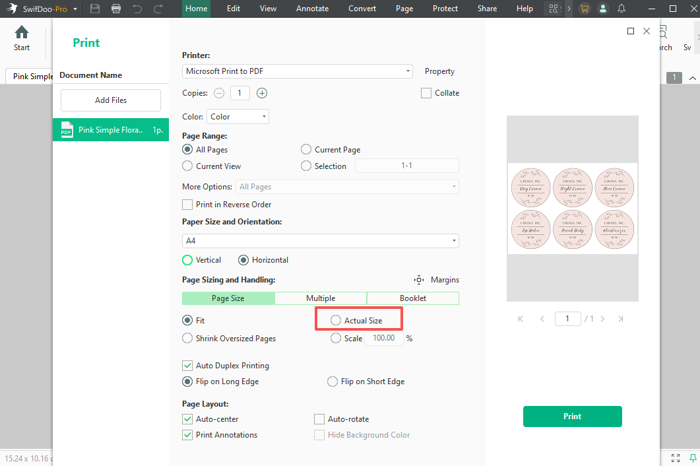Check Print in Reverse Order

pos(188,205)
